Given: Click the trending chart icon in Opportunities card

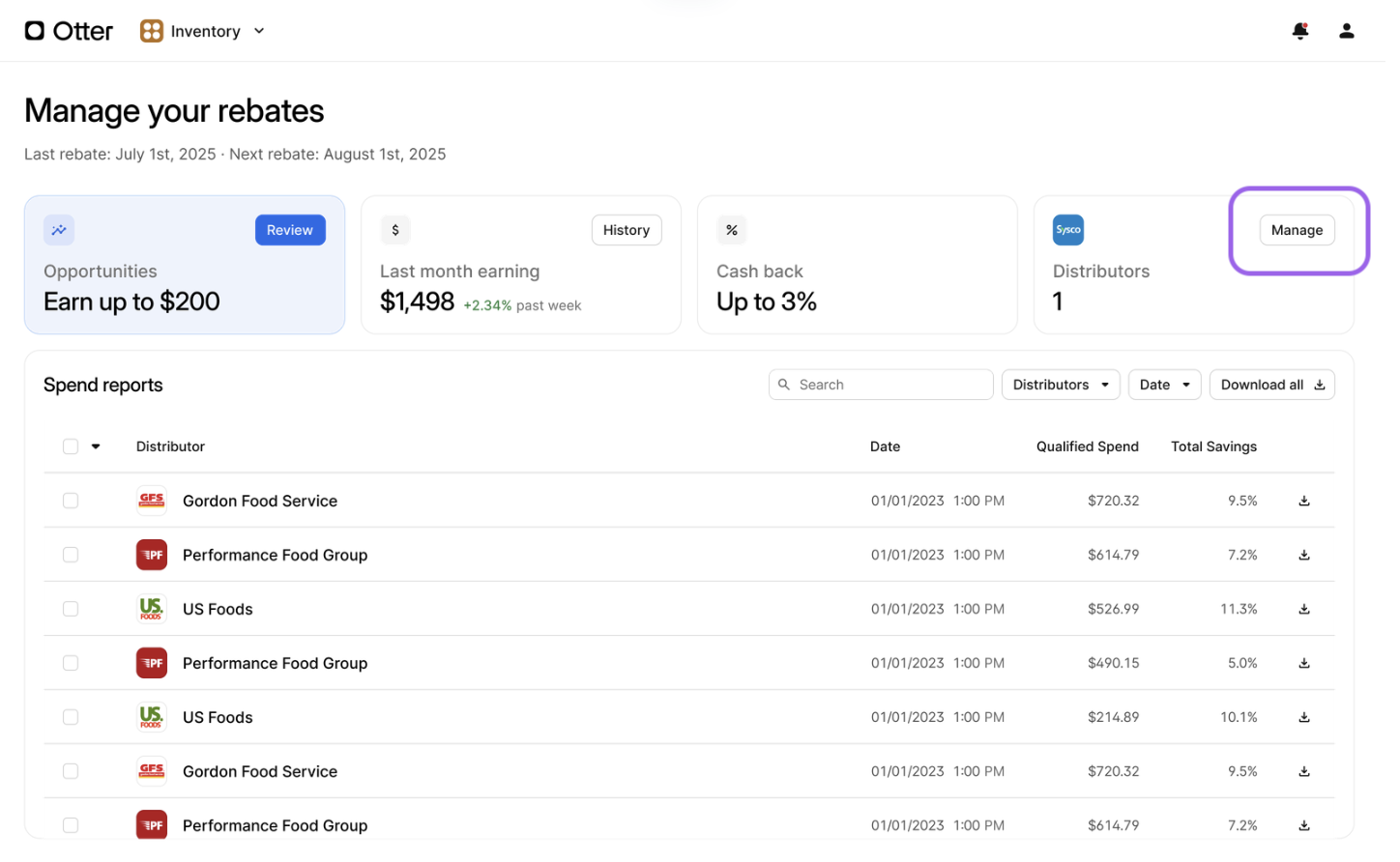Looking at the screenshot, I should click(58, 230).
